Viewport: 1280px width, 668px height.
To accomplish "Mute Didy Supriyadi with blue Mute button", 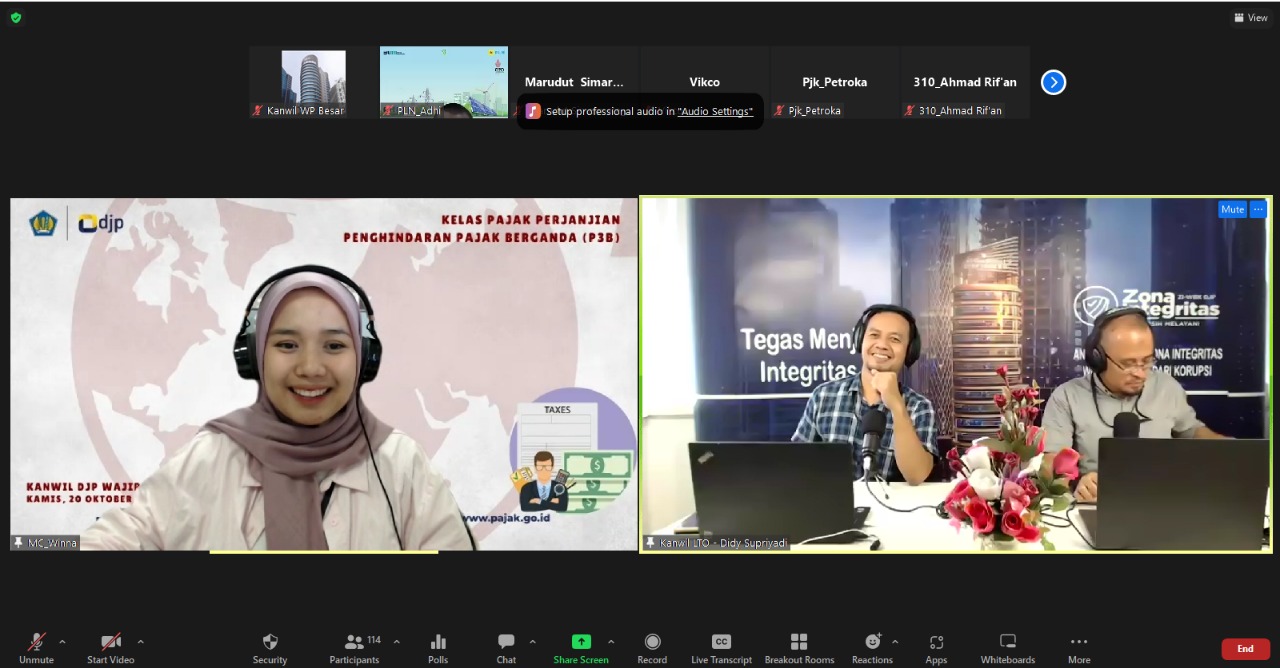I will click(1232, 209).
